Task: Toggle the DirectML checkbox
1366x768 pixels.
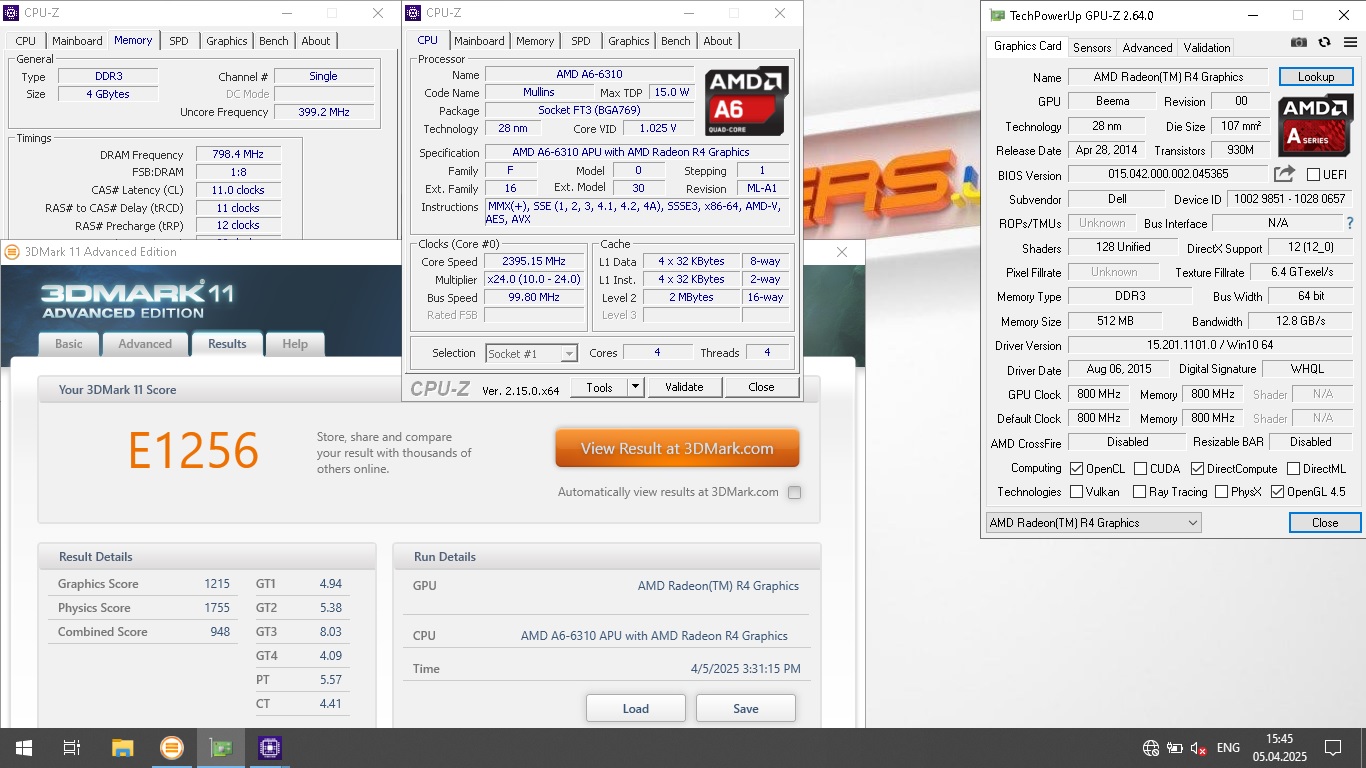Action: pos(1293,468)
